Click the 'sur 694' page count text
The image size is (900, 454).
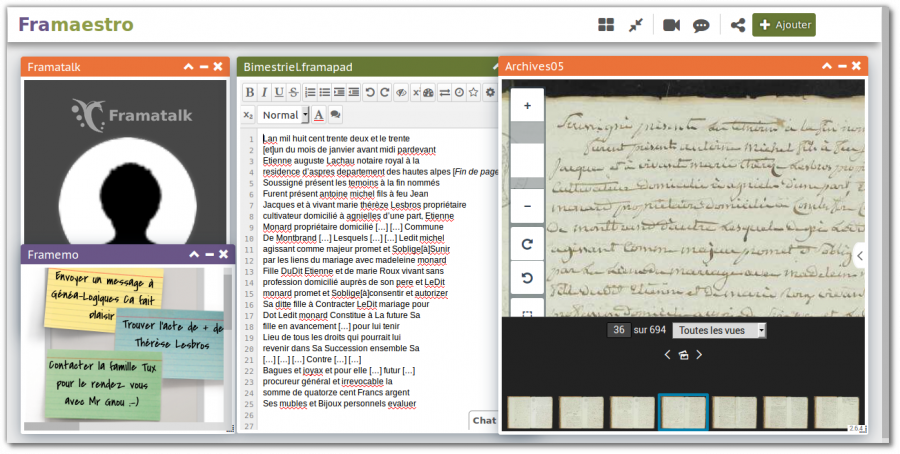click(x=650, y=330)
